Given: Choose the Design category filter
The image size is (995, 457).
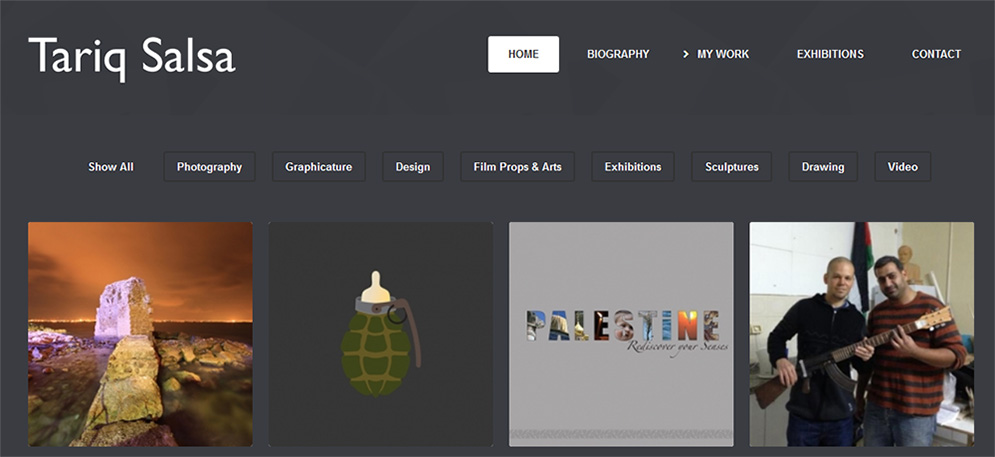Looking at the screenshot, I should coord(412,167).
